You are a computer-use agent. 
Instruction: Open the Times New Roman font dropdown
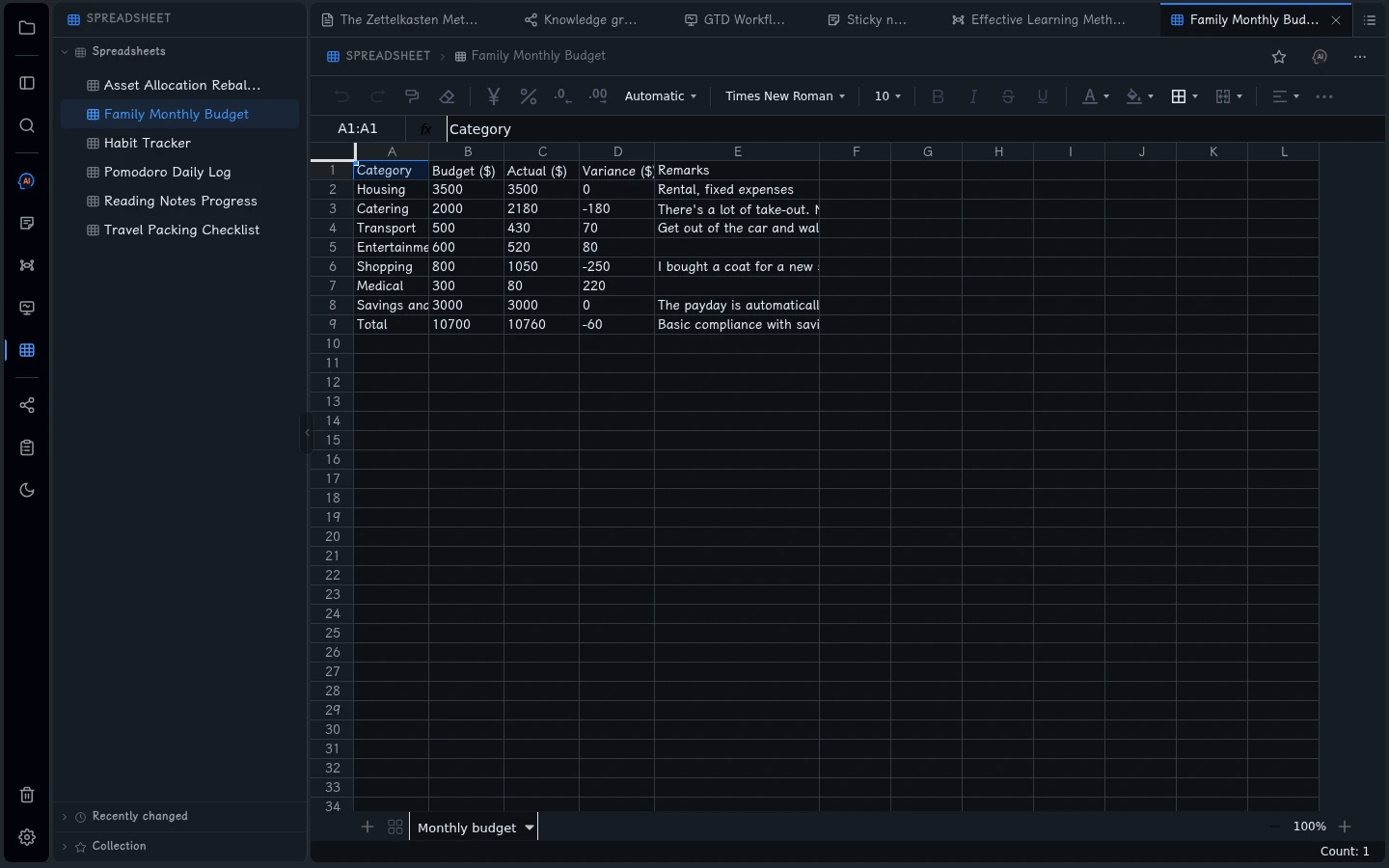pyautogui.click(x=785, y=96)
